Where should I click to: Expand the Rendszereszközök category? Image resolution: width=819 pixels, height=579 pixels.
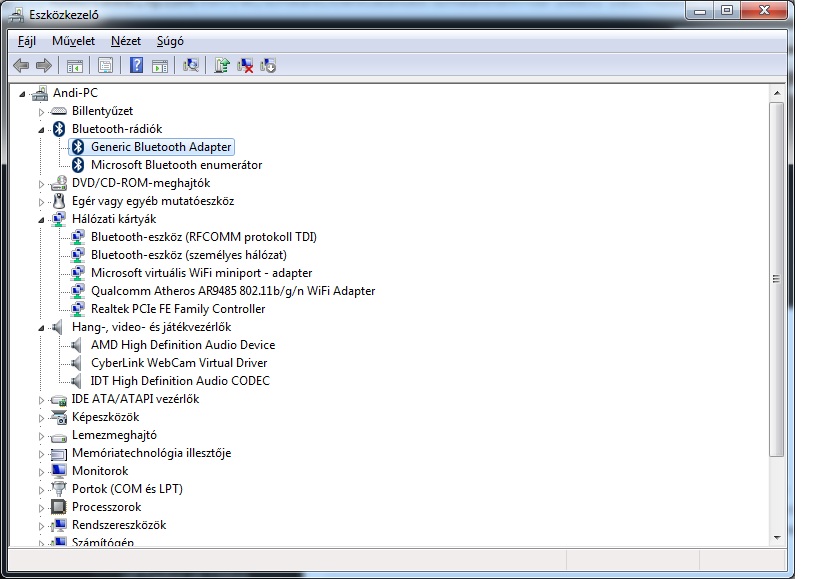coord(41,526)
